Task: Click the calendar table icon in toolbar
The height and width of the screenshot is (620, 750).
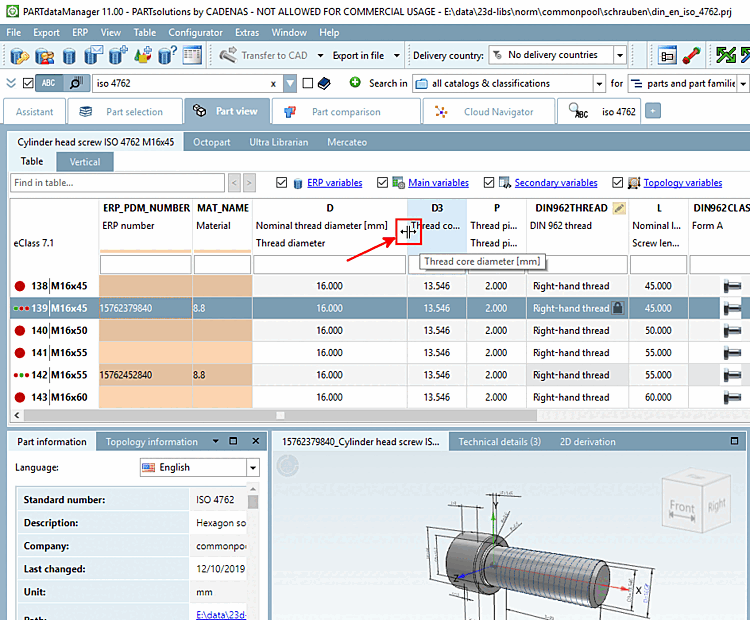Action: pos(193,55)
